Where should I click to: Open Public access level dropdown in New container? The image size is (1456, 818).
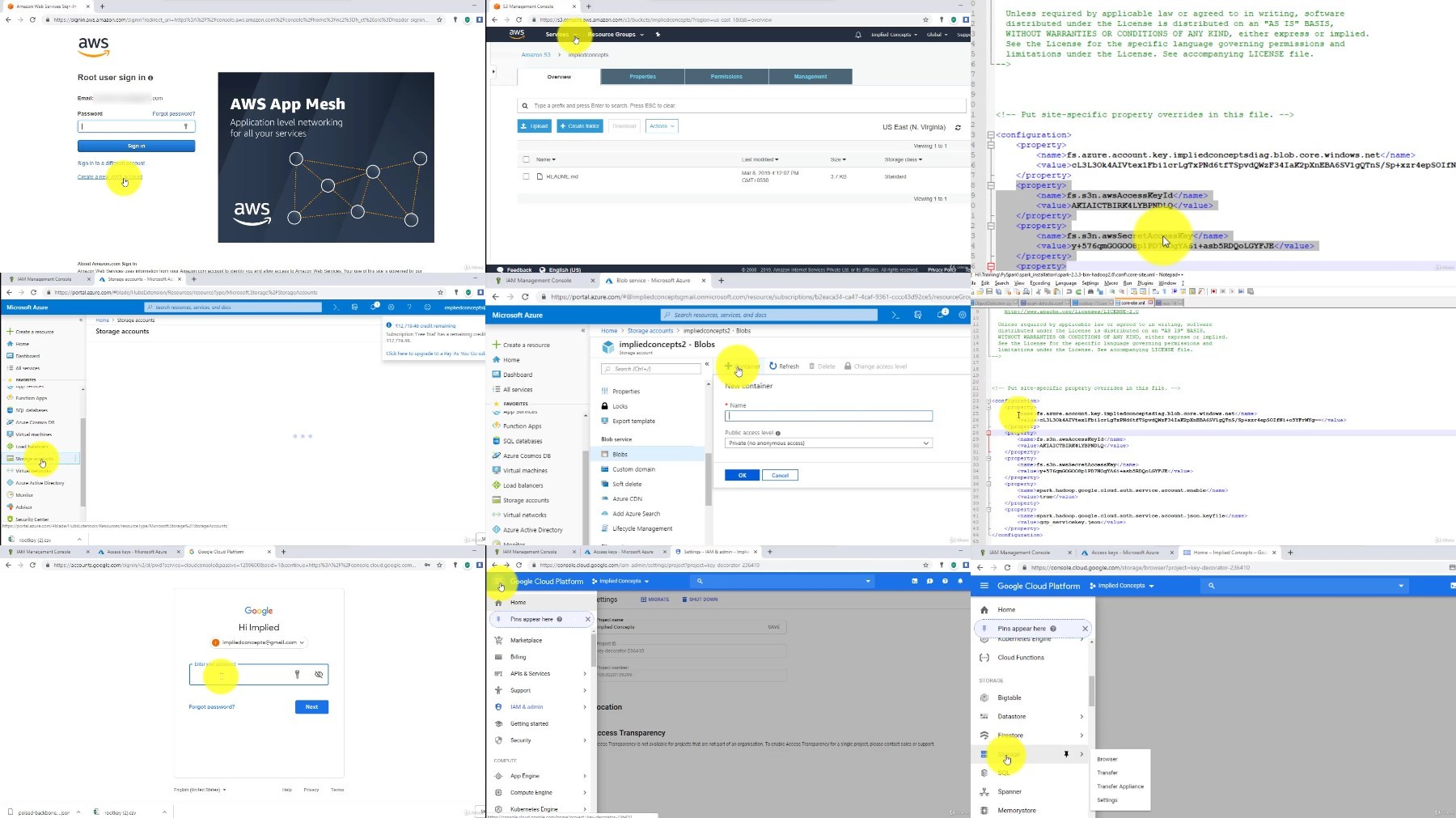coord(828,443)
